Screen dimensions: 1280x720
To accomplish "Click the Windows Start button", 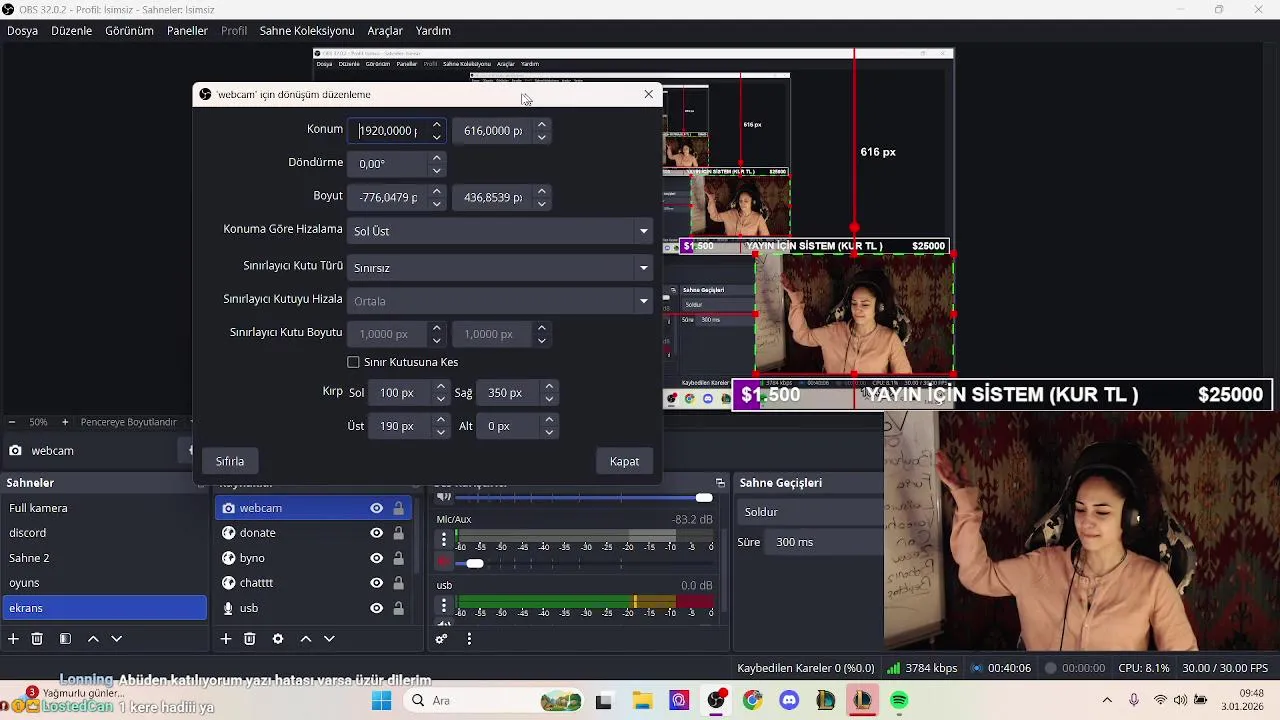I will pos(381,701).
